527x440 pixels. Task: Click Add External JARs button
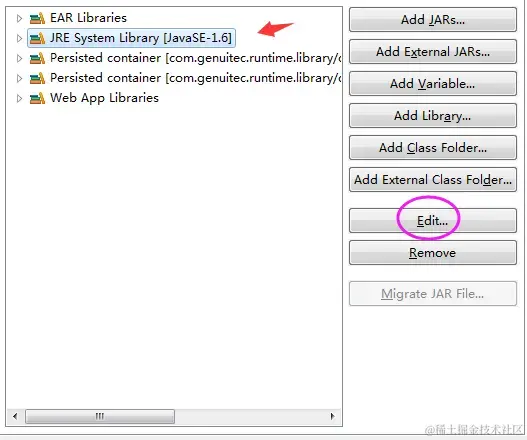[433, 51]
